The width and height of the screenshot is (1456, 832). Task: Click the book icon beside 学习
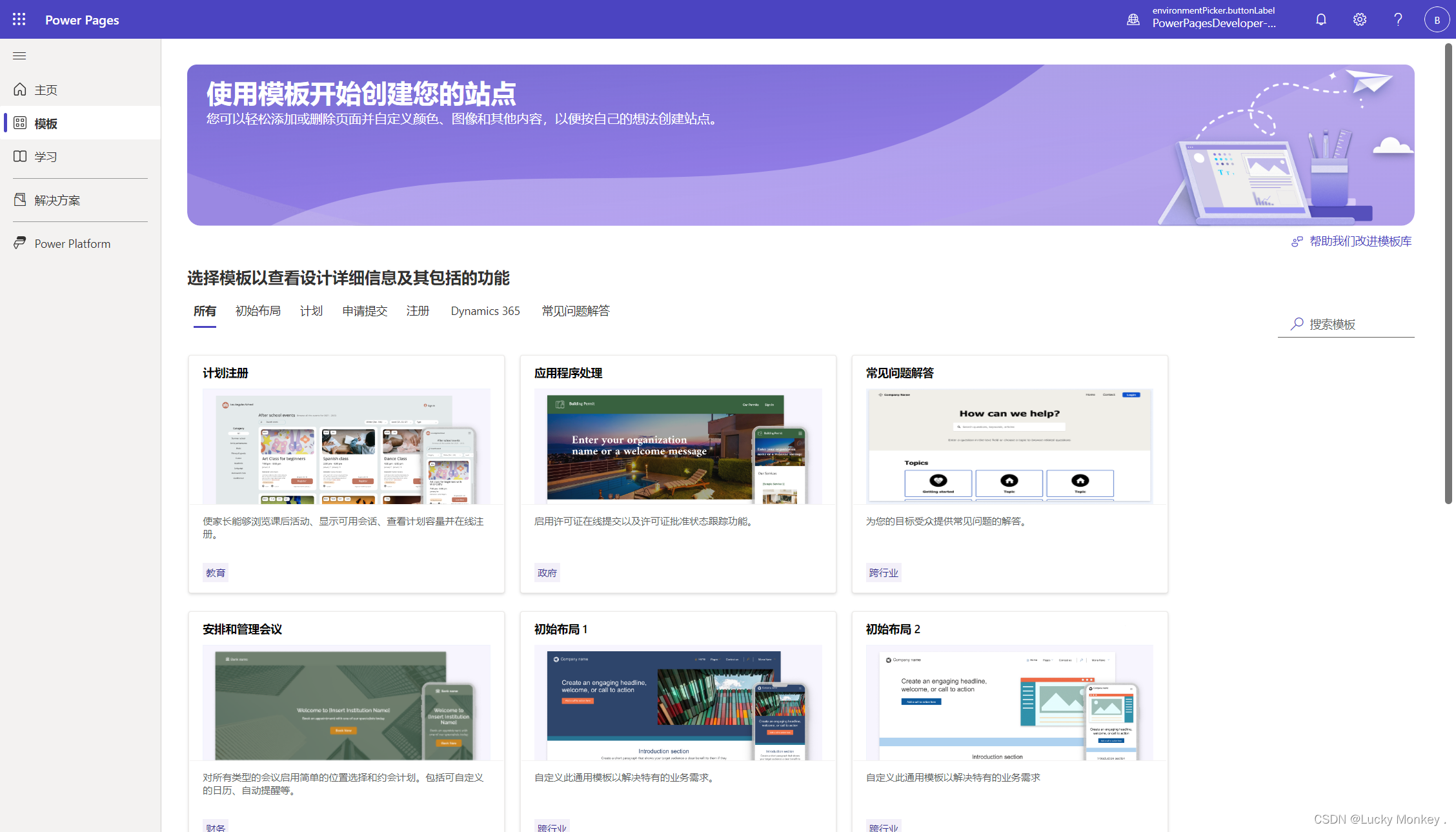click(20, 156)
